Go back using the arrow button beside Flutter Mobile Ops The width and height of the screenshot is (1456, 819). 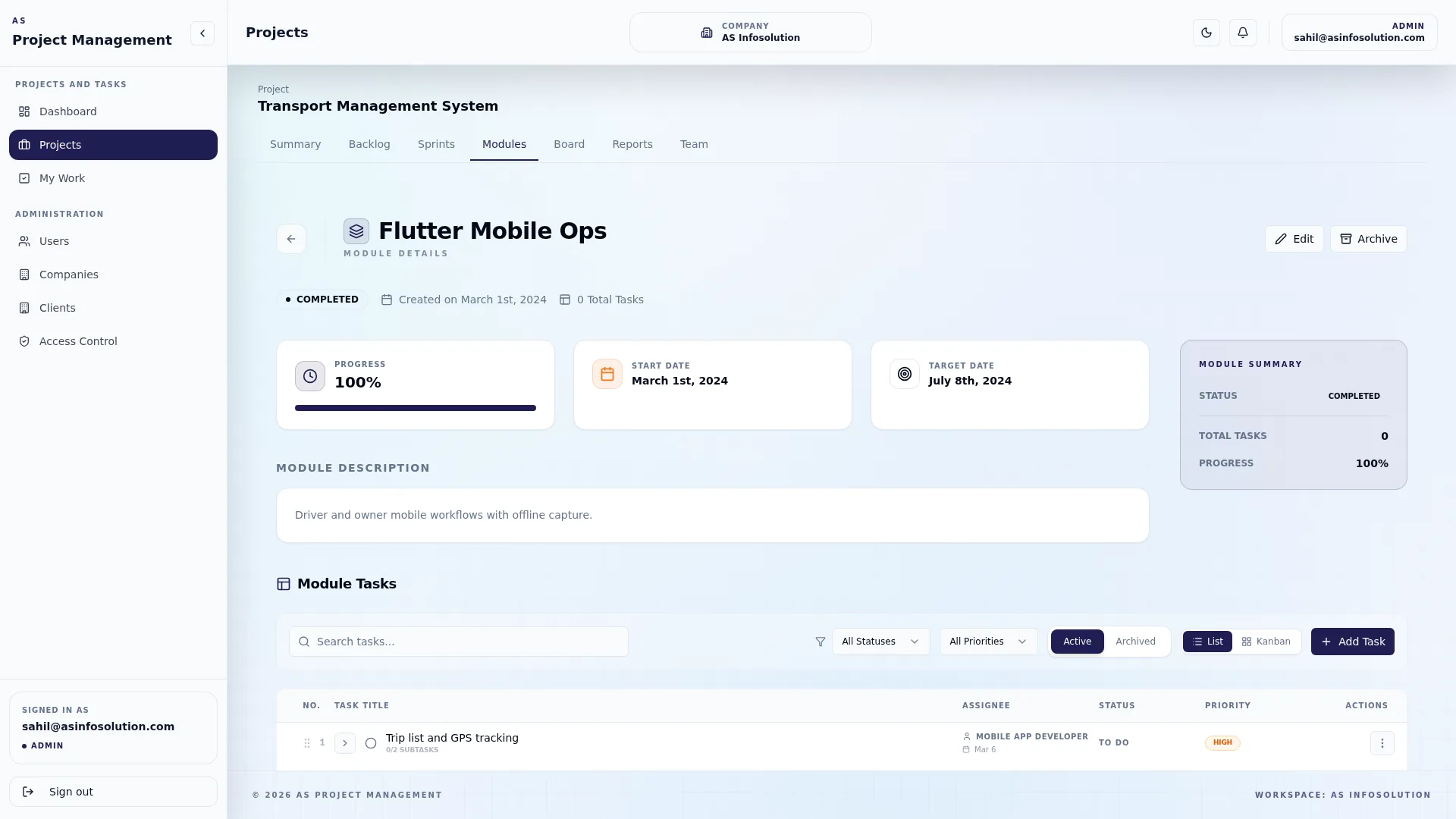click(x=291, y=239)
